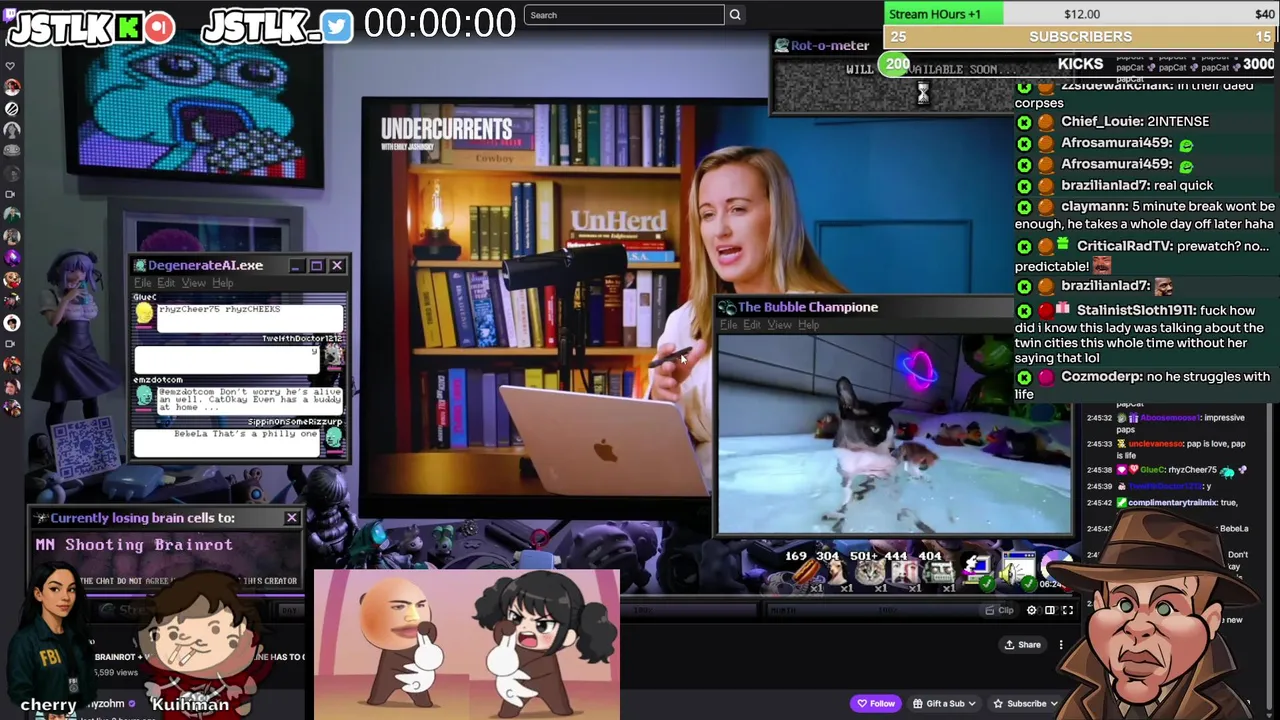The width and height of the screenshot is (1280, 720).
Task: Open CriticalRadTV username in chat
Action: point(1123,247)
